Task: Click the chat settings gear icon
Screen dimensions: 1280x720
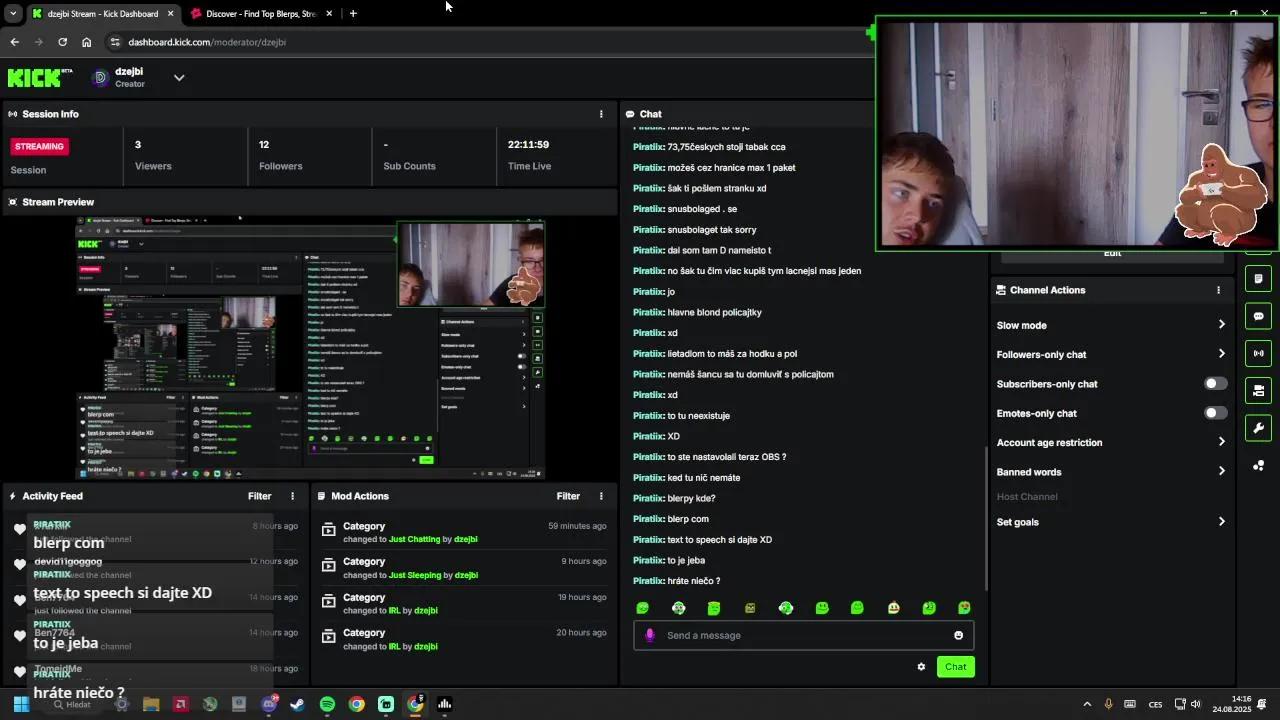Action: tap(921, 667)
